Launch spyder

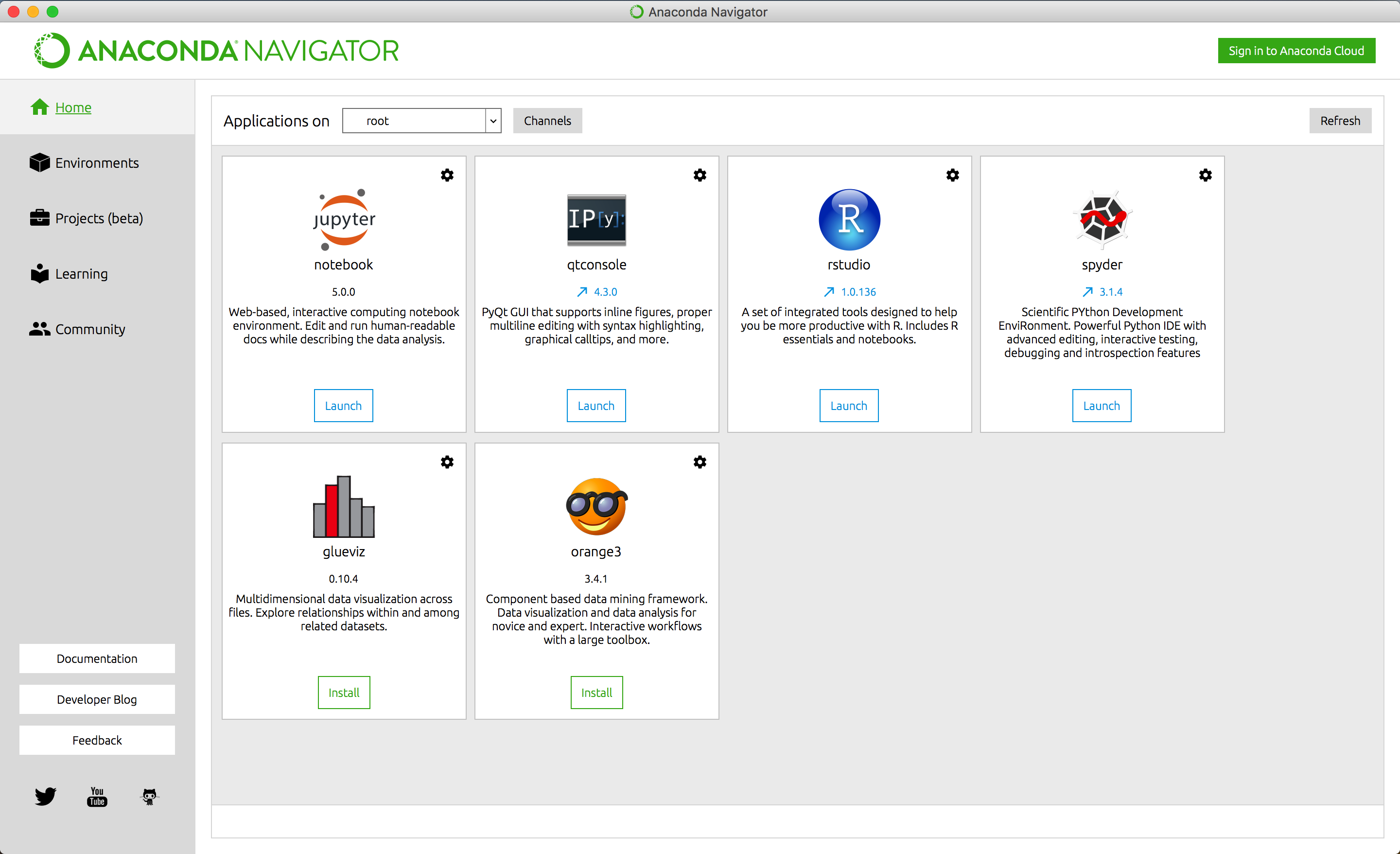(1102, 406)
